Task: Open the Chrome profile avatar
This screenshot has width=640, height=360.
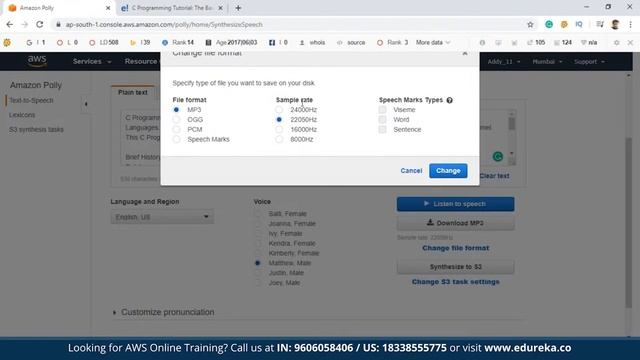Action: [616, 24]
